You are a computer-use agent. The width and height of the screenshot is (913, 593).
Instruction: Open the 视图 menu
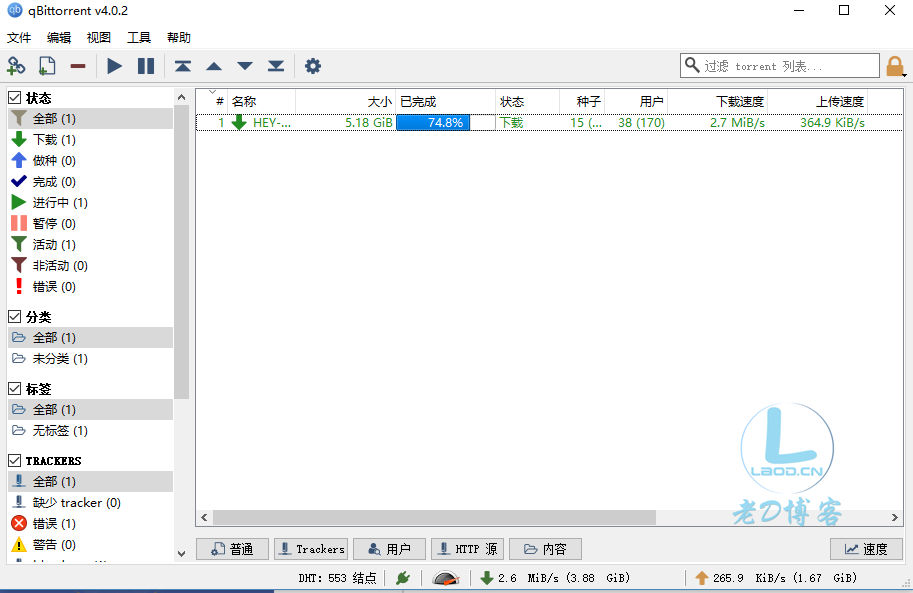[98, 38]
